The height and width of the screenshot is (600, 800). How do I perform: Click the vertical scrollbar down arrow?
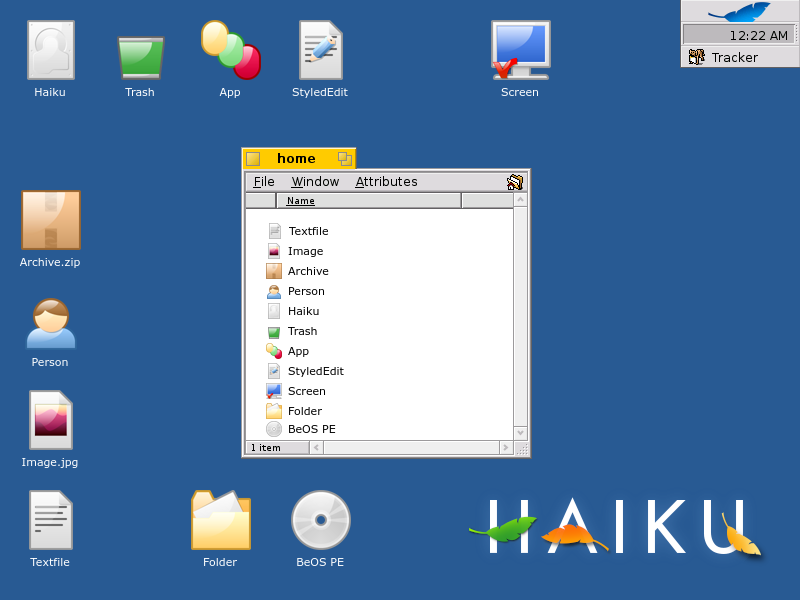click(x=520, y=433)
